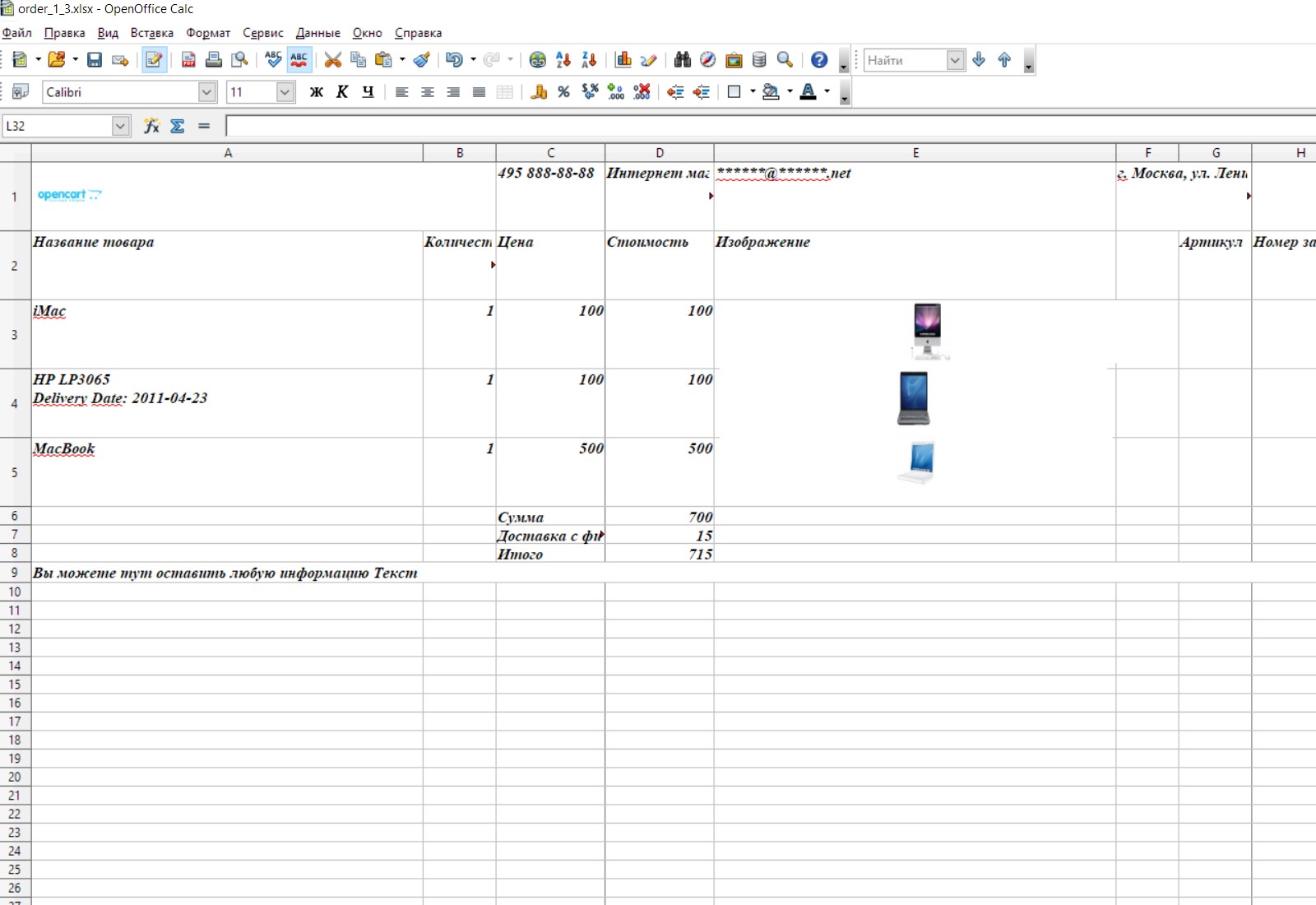Show Draw Functions icon
This screenshot has height=905, width=1316.
649,60
